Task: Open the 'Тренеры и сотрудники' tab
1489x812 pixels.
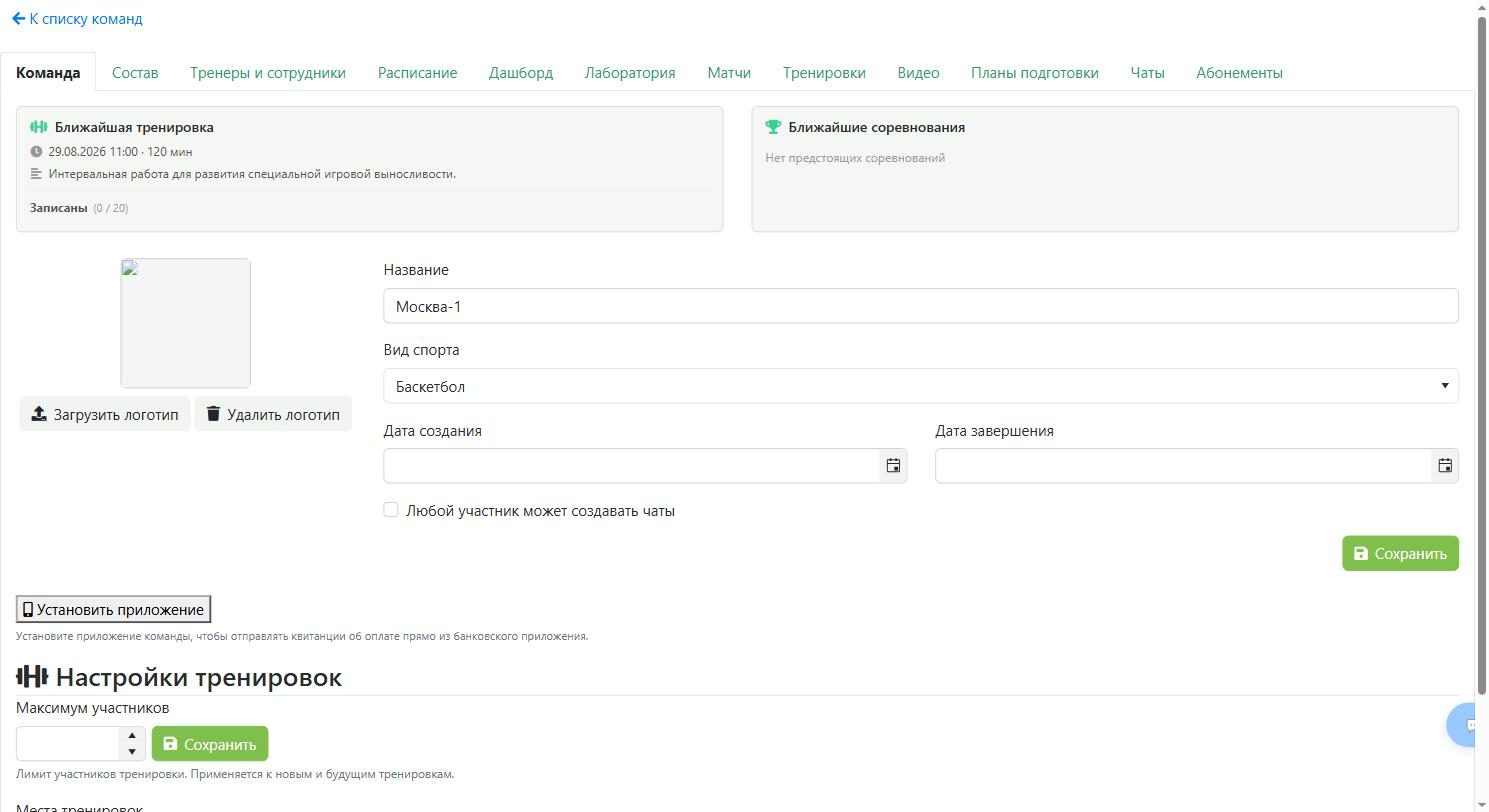Action: (x=268, y=73)
